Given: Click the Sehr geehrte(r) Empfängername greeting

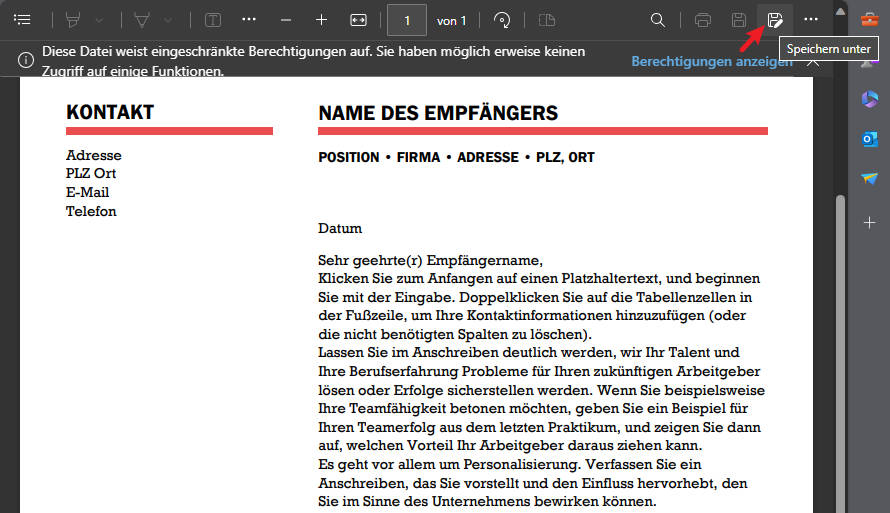Looking at the screenshot, I should point(430,260).
